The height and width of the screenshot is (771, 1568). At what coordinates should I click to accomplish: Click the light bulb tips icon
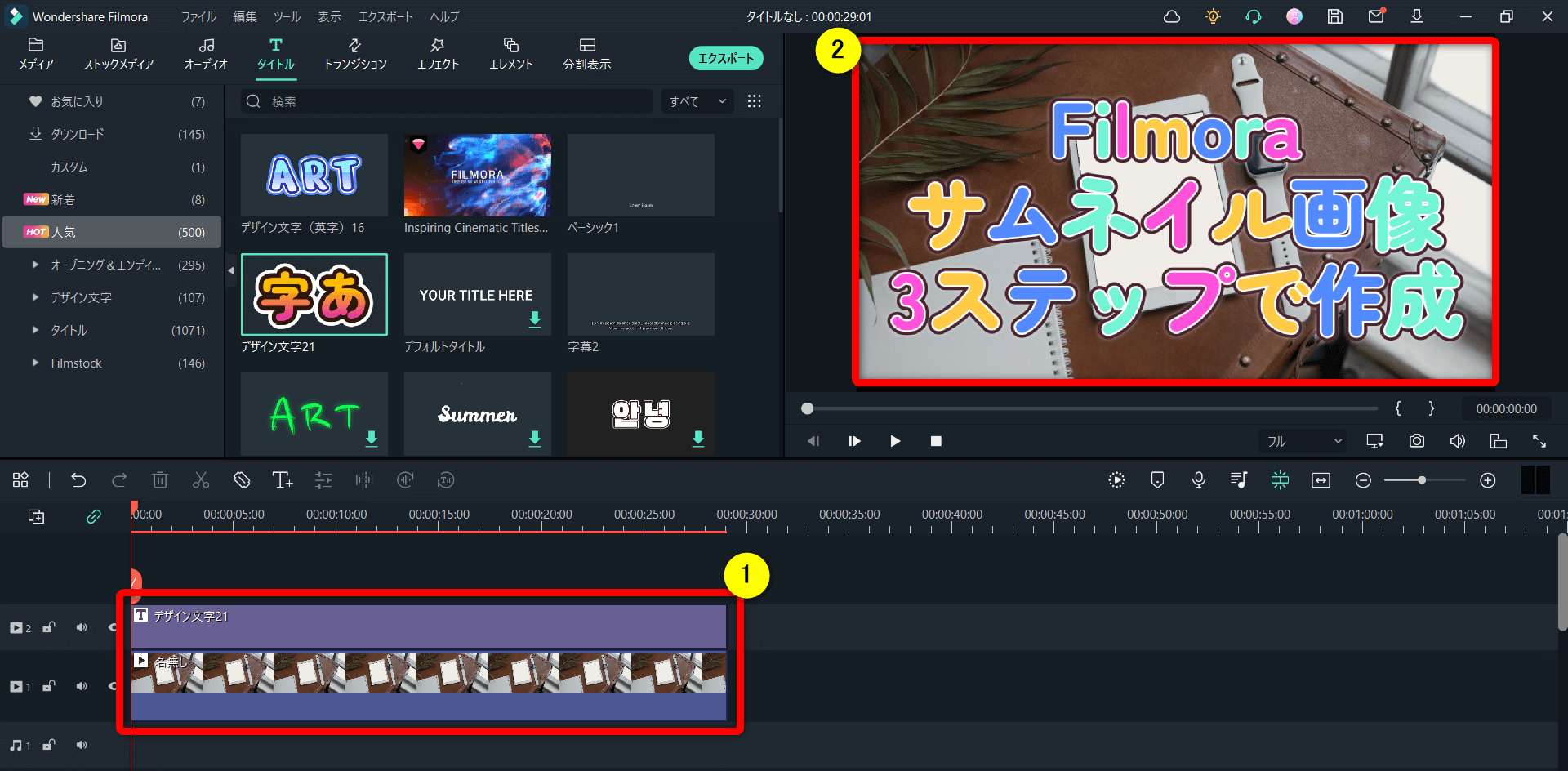1213,16
